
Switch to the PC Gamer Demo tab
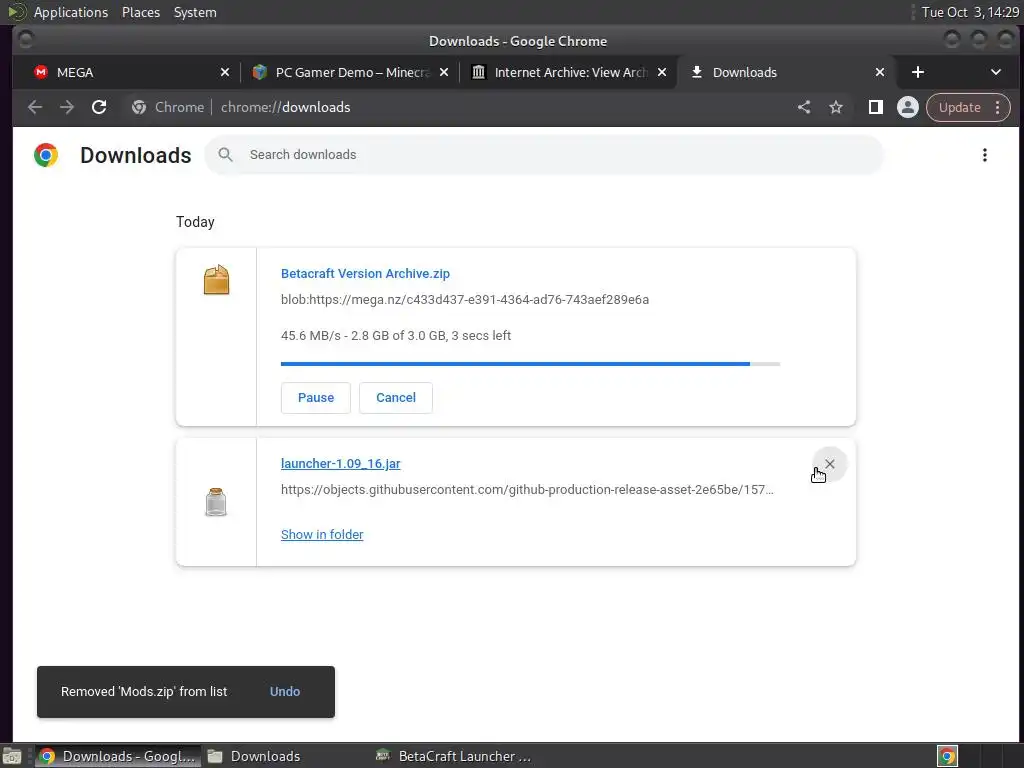coord(351,72)
